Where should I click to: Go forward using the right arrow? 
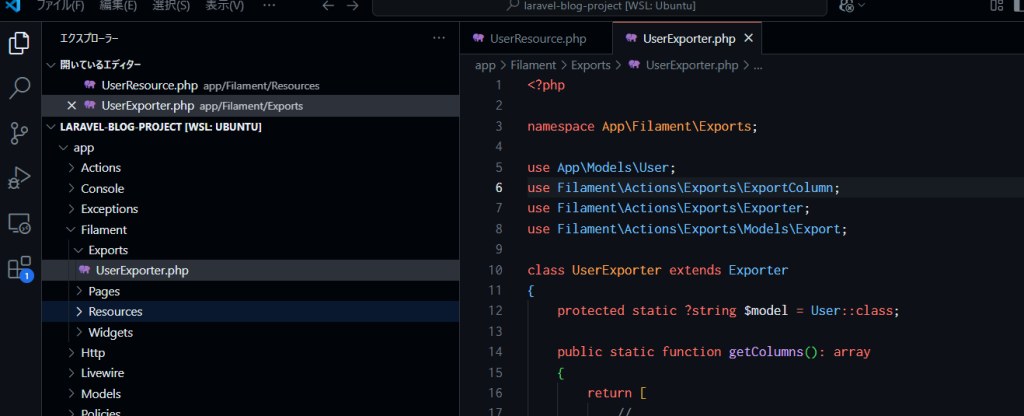pyautogui.click(x=353, y=6)
